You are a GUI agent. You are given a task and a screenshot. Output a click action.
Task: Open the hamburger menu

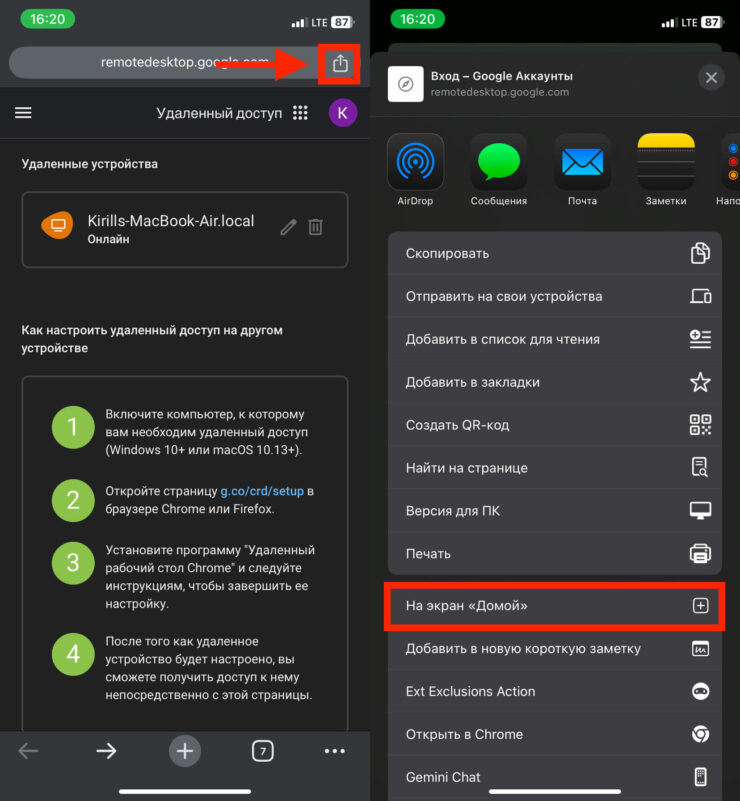(23, 113)
